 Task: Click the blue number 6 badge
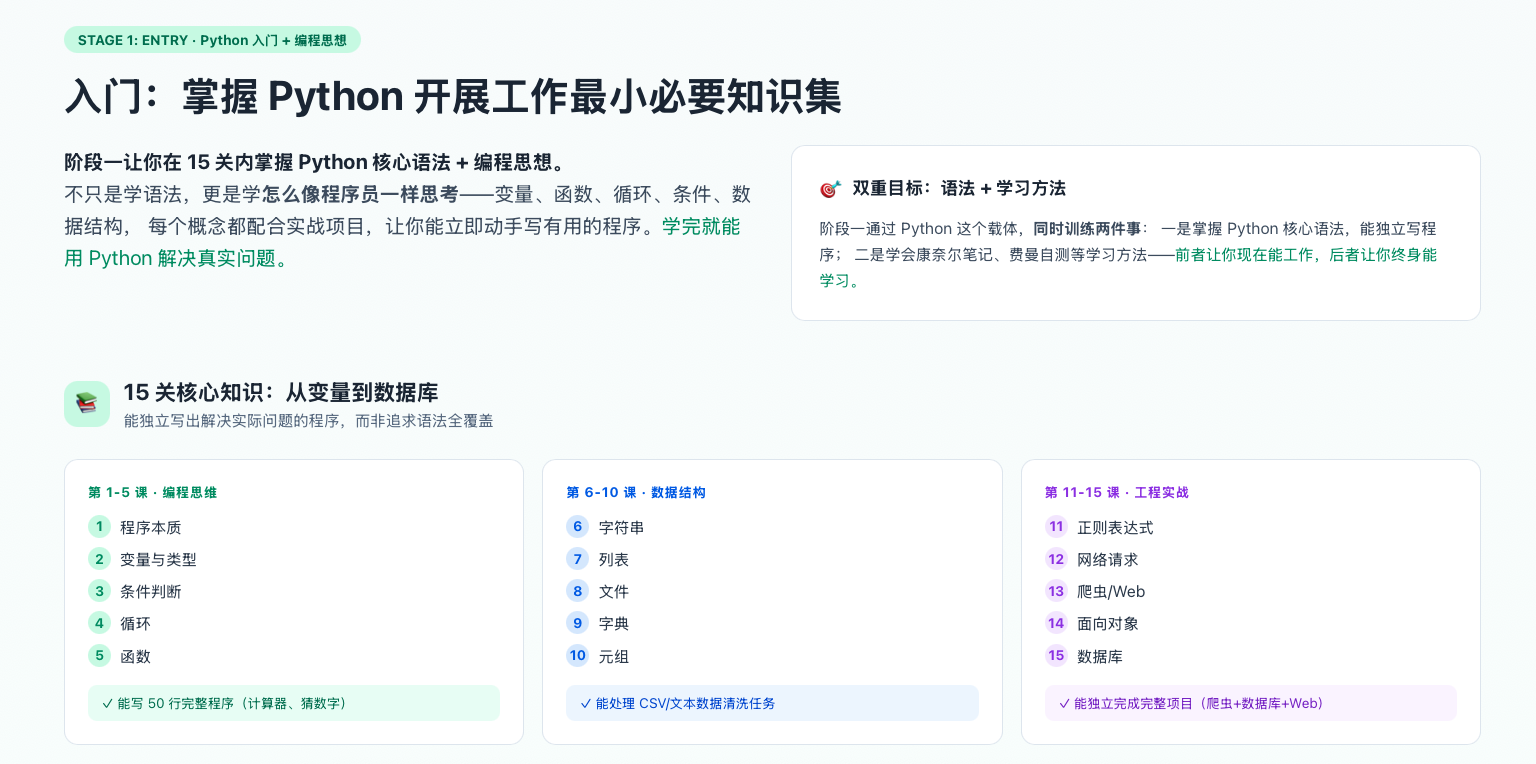click(577, 527)
